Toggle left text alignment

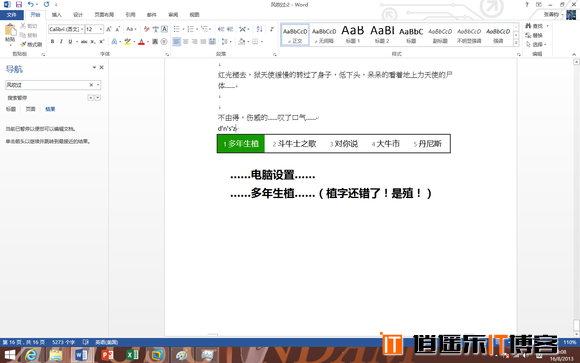pos(177,41)
